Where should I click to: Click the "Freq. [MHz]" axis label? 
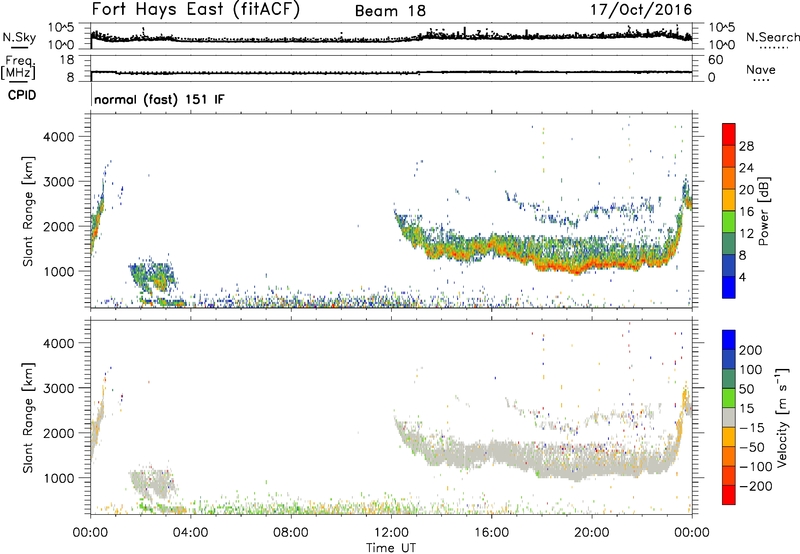click(19, 68)
